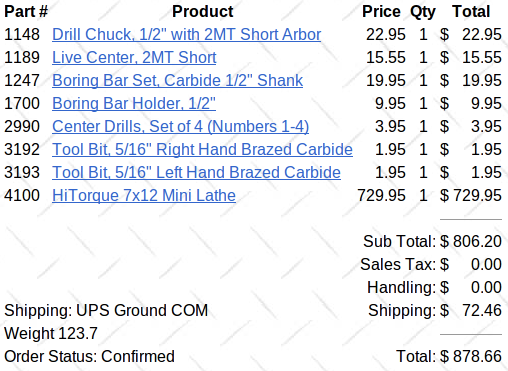This screenshot has width=508, height=371.
Task: Click the Product column header
Action: tap(203, 12)
